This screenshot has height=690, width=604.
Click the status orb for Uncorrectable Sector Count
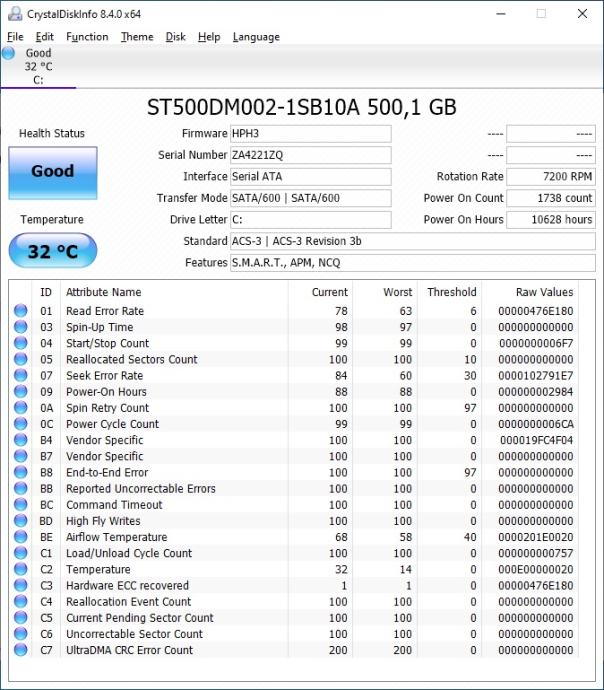pos(20,633)
